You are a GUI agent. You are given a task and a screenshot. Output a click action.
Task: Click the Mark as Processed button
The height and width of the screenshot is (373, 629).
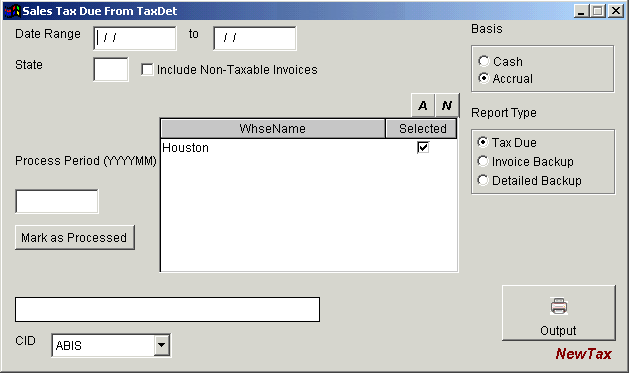[x=75, y=237]
